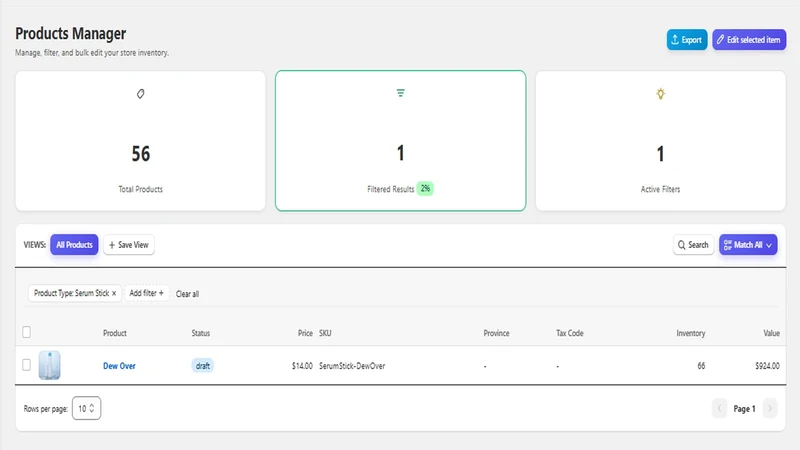Open the Rows per page selector
Viewport: 800px width, 450px height.
(x=86, y=408)
